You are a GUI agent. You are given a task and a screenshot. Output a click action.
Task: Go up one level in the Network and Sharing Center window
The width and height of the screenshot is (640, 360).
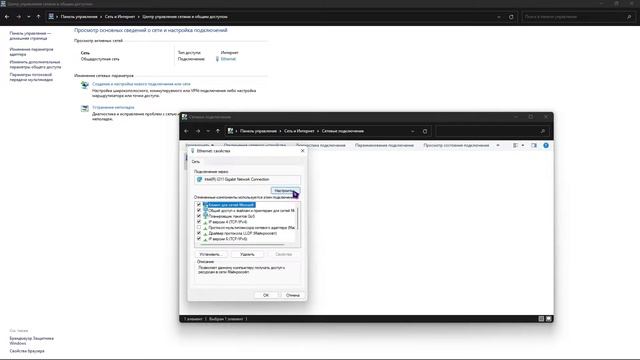click(x=38, y=17)
